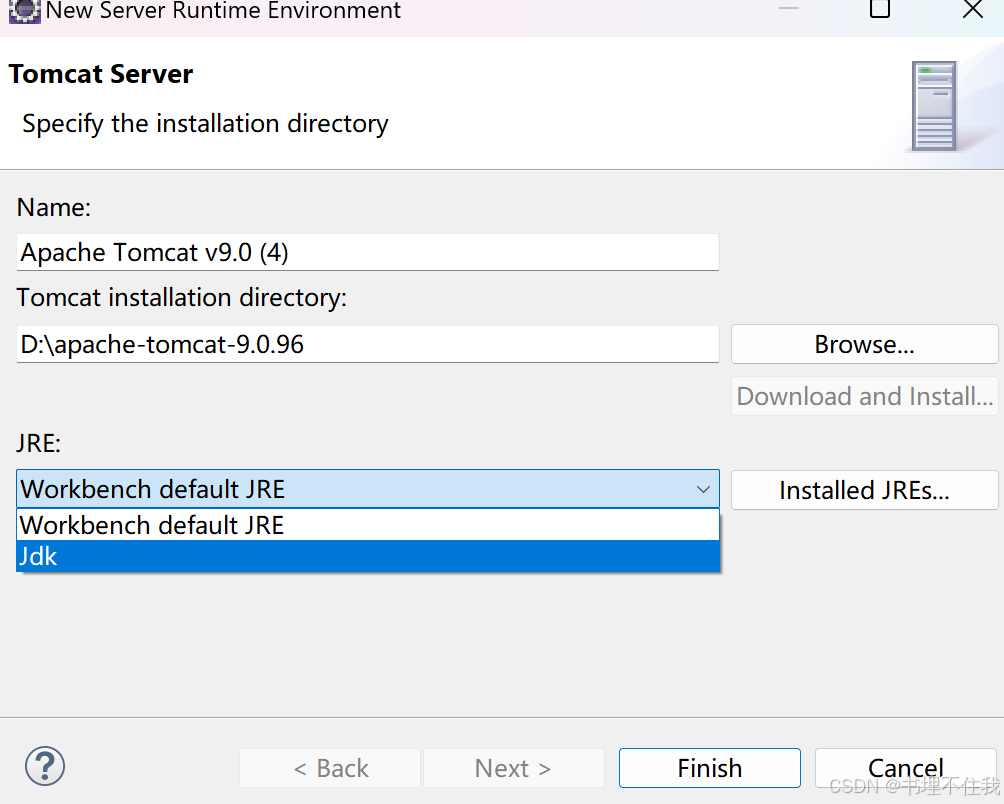Choose Workbench default JRE list option

(368, 525)
